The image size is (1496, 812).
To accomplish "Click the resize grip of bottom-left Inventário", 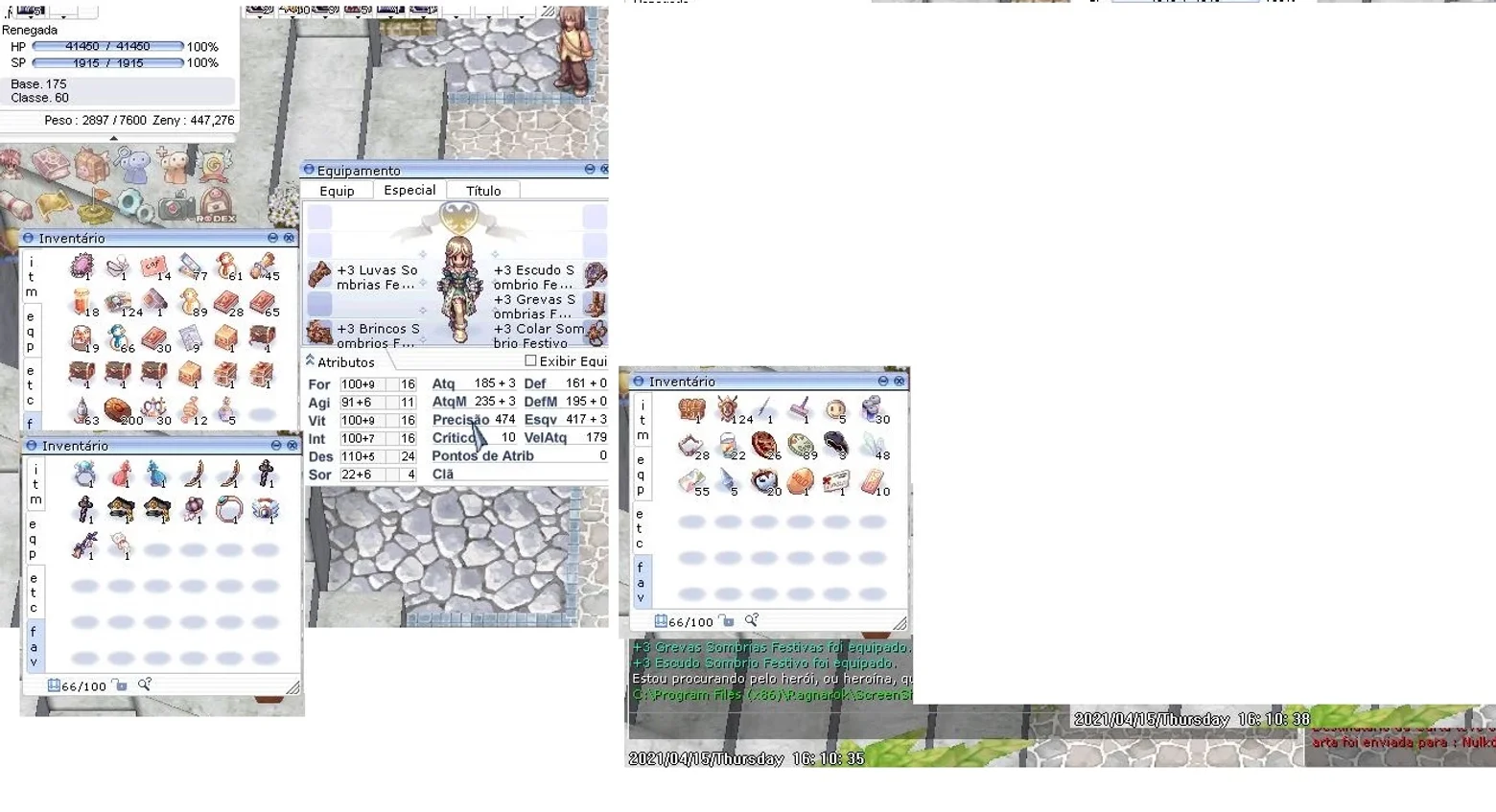I will click(292, 686).
